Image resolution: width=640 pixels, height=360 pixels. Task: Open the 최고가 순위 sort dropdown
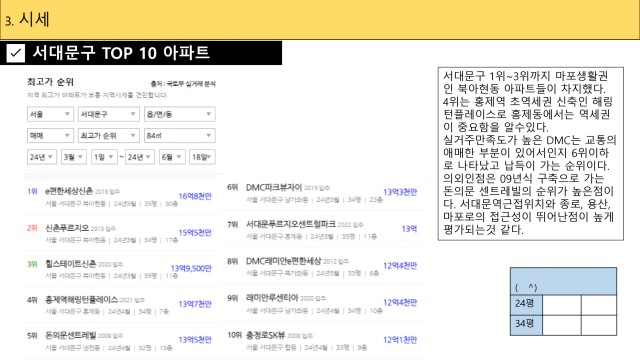tap(109, 136)
